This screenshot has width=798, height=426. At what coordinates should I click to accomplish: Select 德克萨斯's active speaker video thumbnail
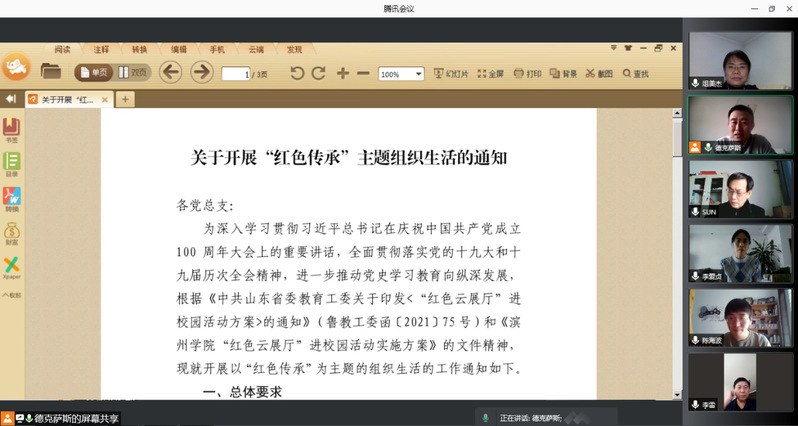click(x=740, y=125)
